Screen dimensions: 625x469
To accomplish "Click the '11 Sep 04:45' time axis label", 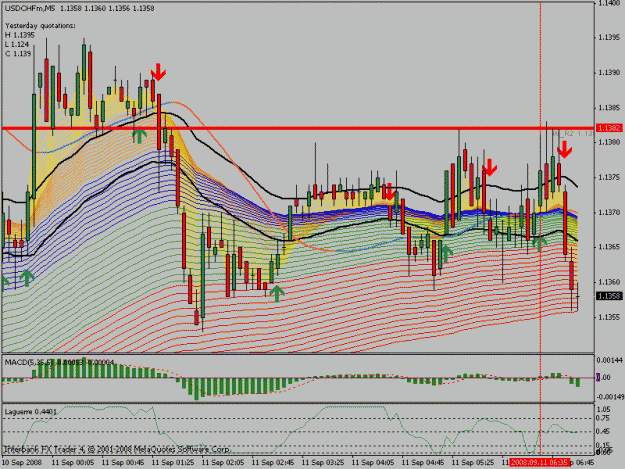I will pos(423,462).
